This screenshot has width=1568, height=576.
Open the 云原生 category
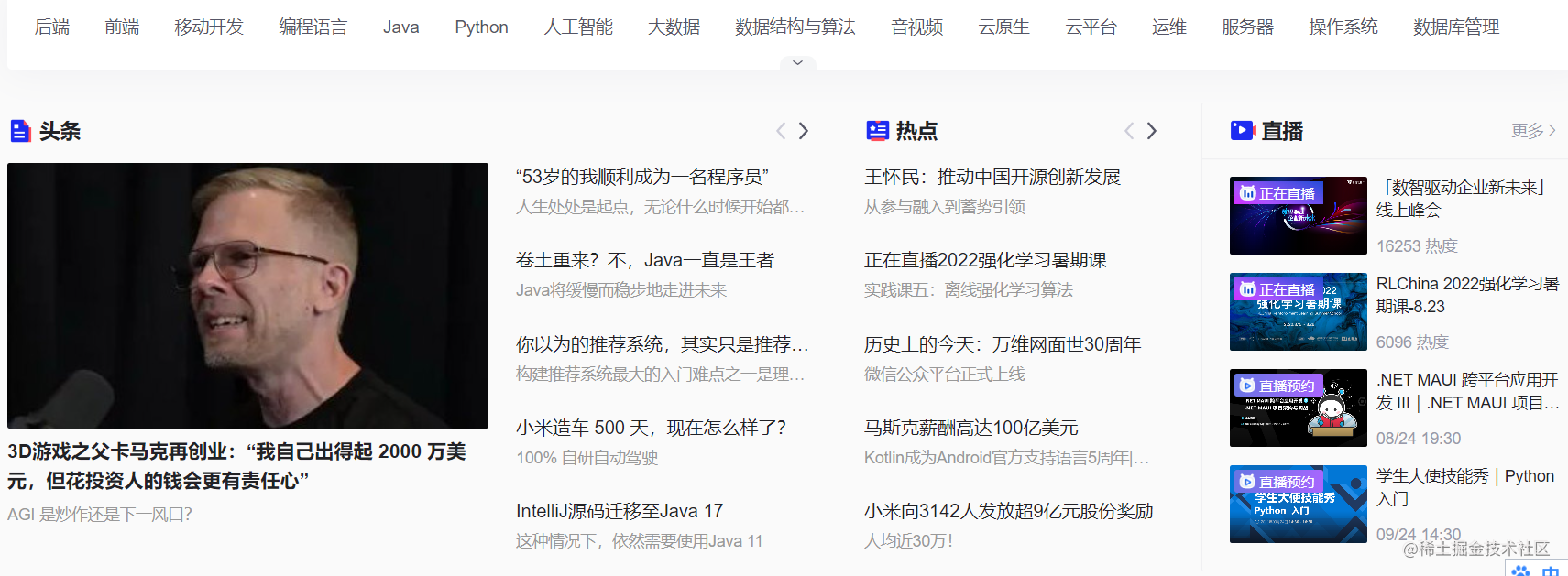[x=1004, y=27]
